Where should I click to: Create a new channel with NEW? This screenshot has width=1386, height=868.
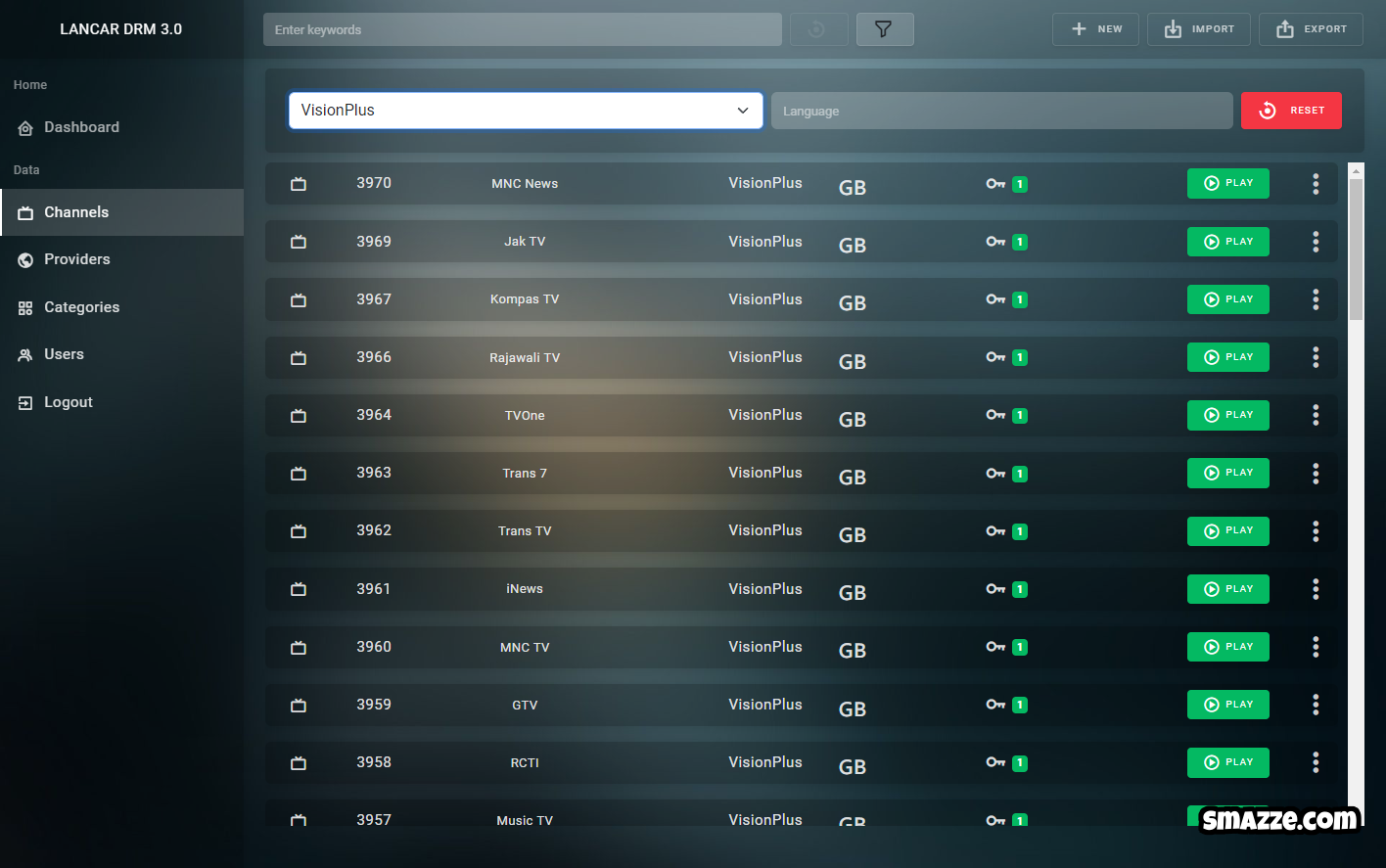1096,29
